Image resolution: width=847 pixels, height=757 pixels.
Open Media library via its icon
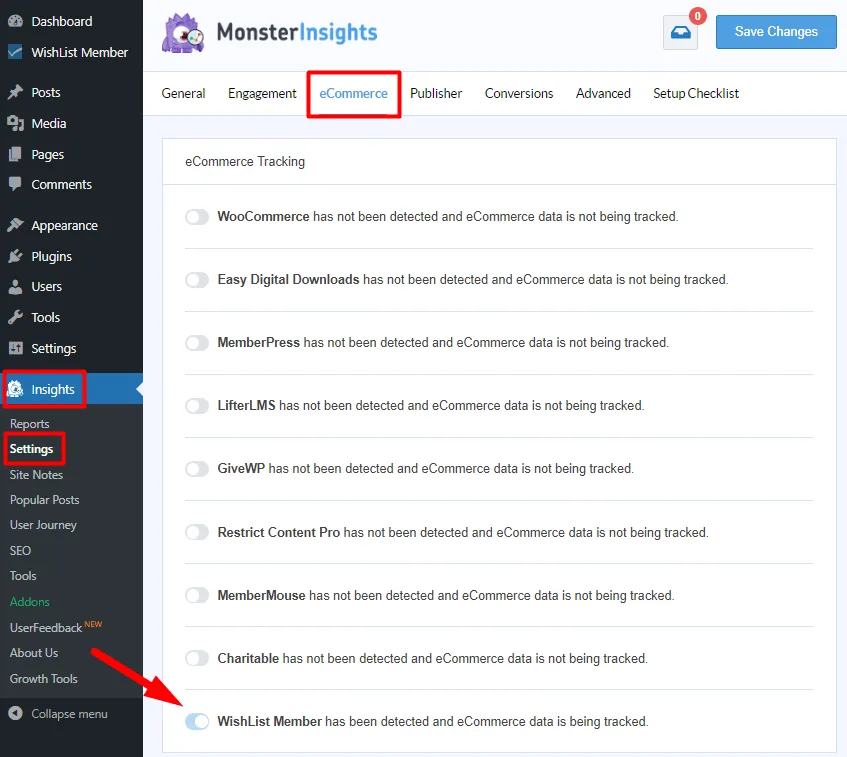15,123
